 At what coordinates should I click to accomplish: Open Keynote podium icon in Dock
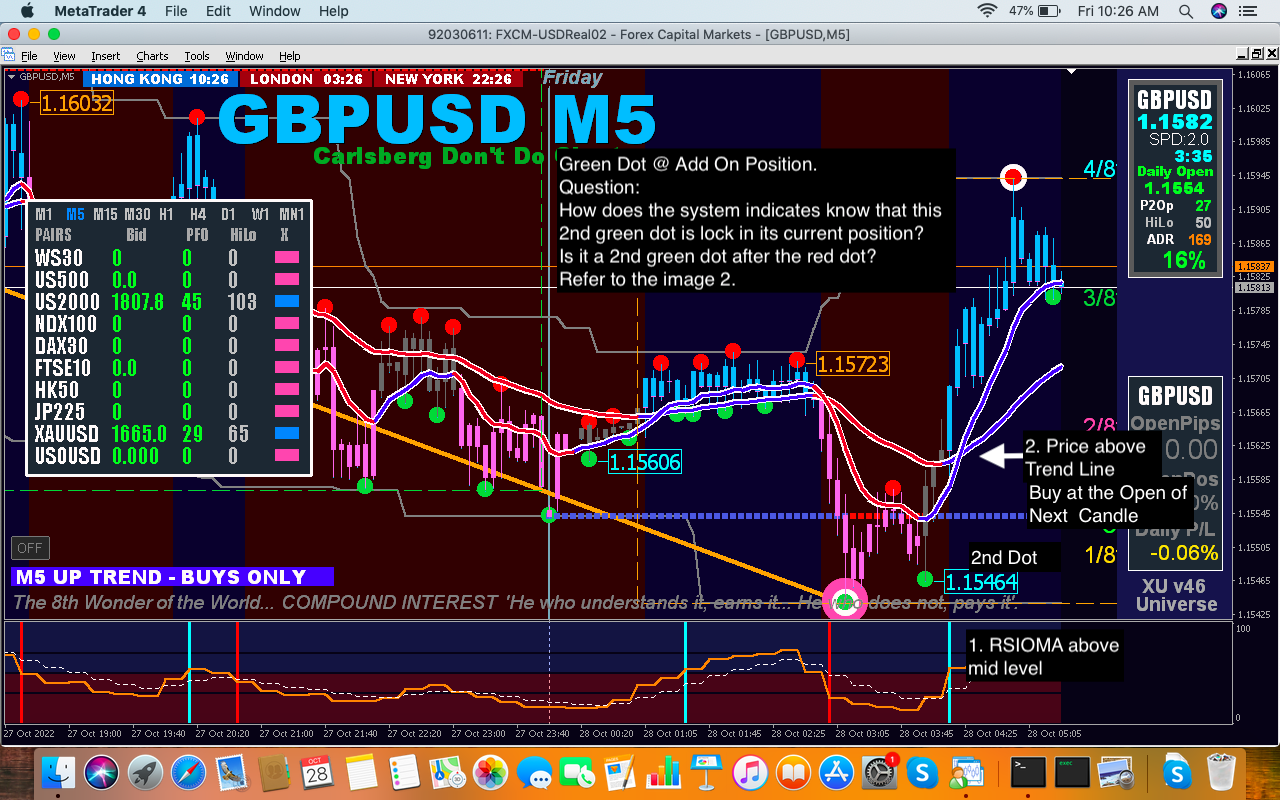coord(706,772)
